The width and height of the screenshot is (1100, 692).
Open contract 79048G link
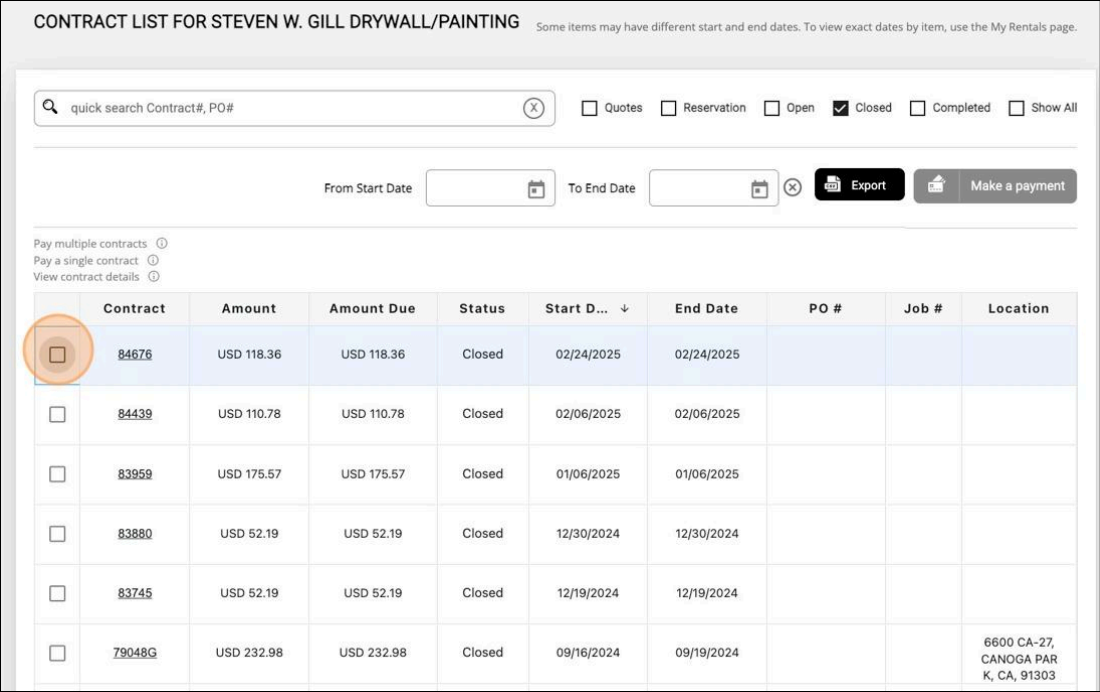[x=135, y=652]
